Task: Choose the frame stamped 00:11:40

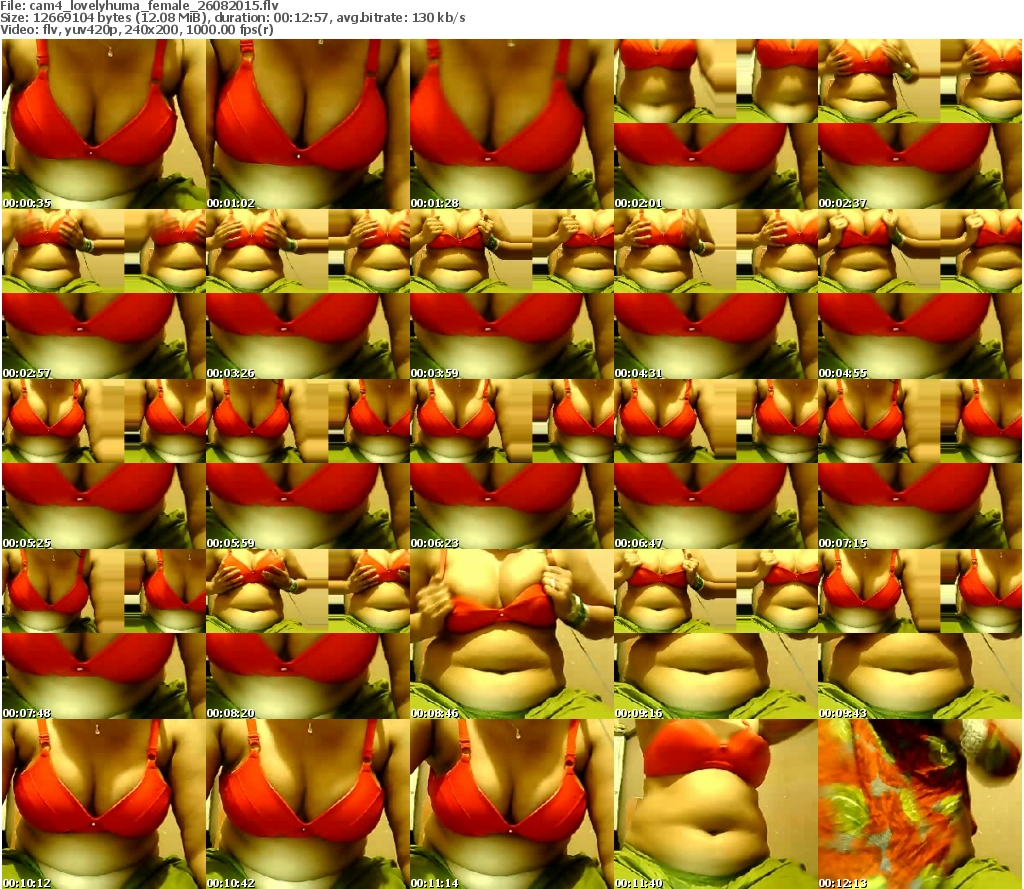Action: pyautogui.click(x=716, y=804)
